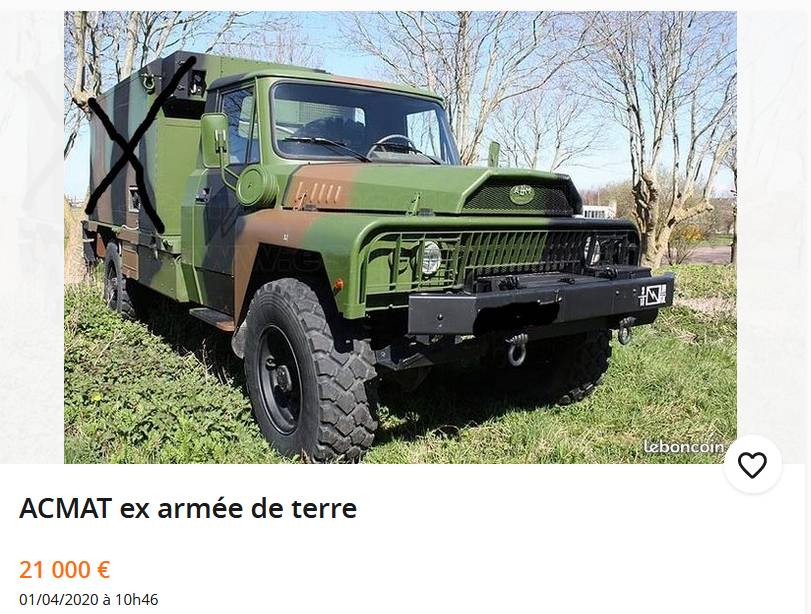Click the steering wheel behind the windshield
Screen dimensions: 811x614
[392, 145]
